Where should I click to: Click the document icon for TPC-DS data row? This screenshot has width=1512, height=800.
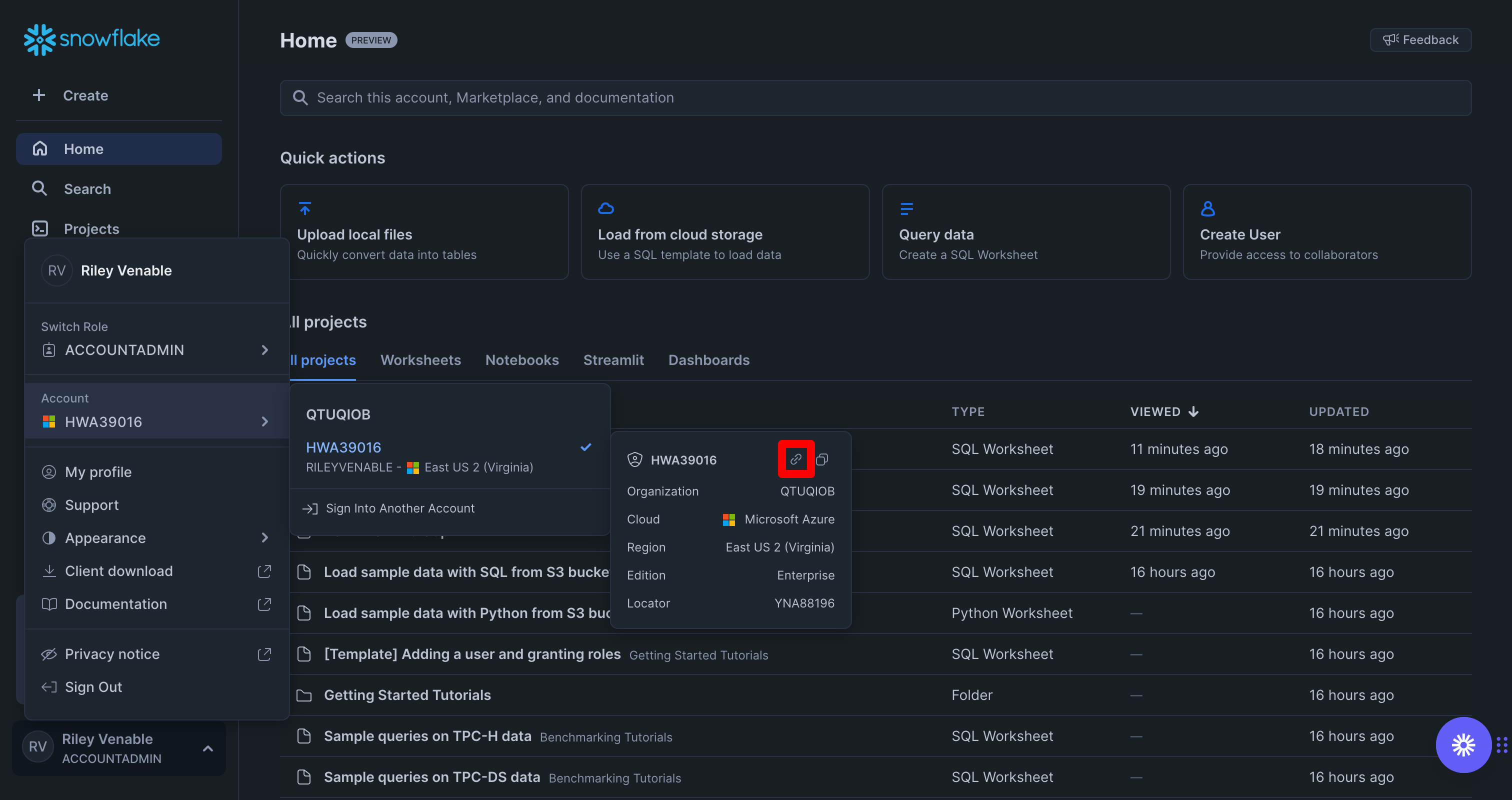303,776
